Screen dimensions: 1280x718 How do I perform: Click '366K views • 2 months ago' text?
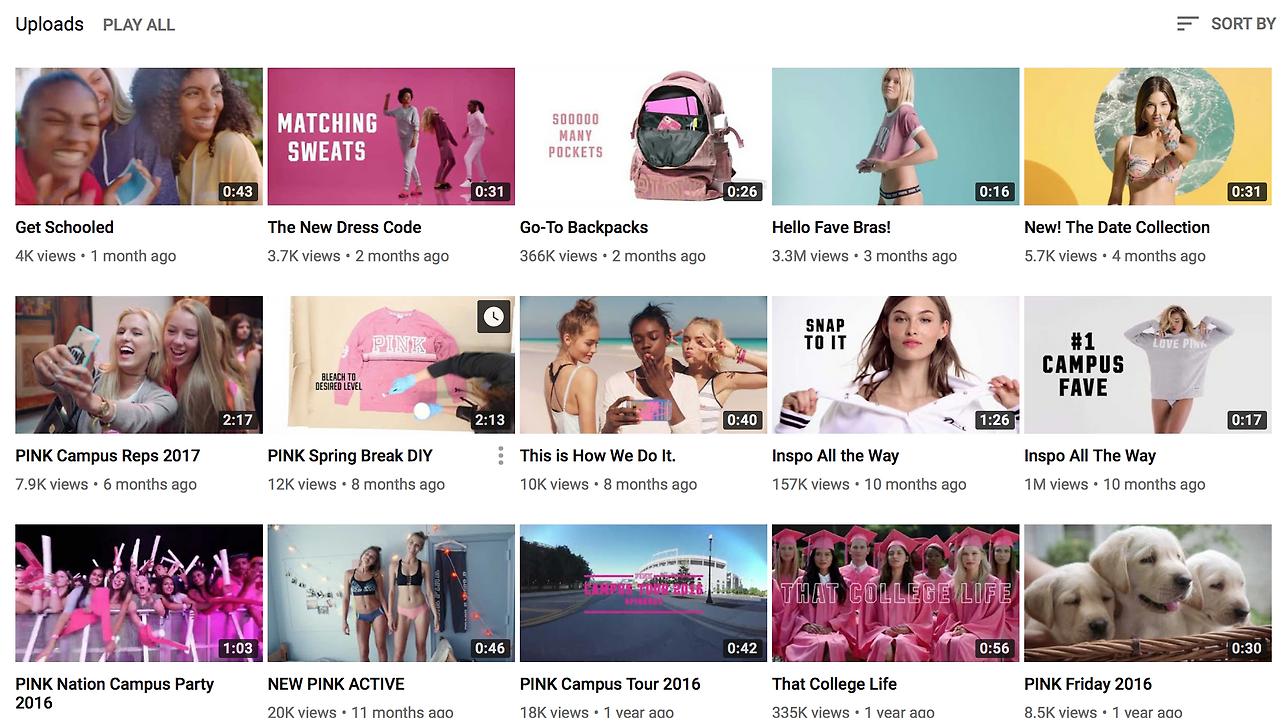pos(613,256)
